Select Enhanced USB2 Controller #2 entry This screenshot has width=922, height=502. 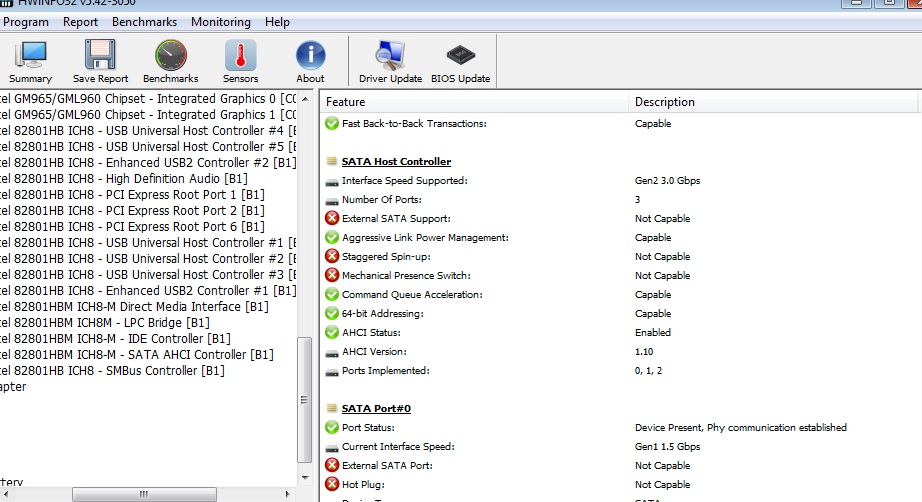[x=148, y=162]
